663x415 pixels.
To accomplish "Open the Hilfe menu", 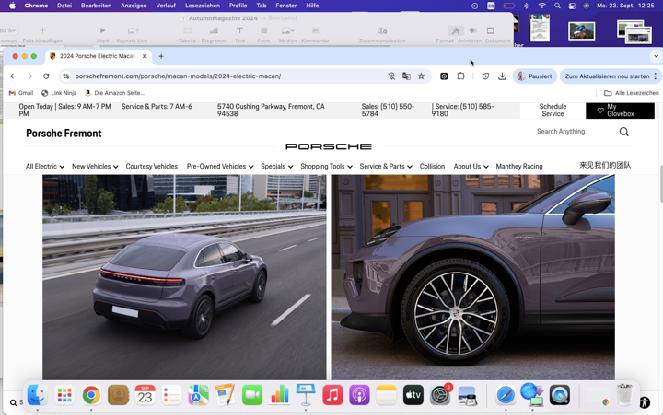I will [x=312, y=5].
